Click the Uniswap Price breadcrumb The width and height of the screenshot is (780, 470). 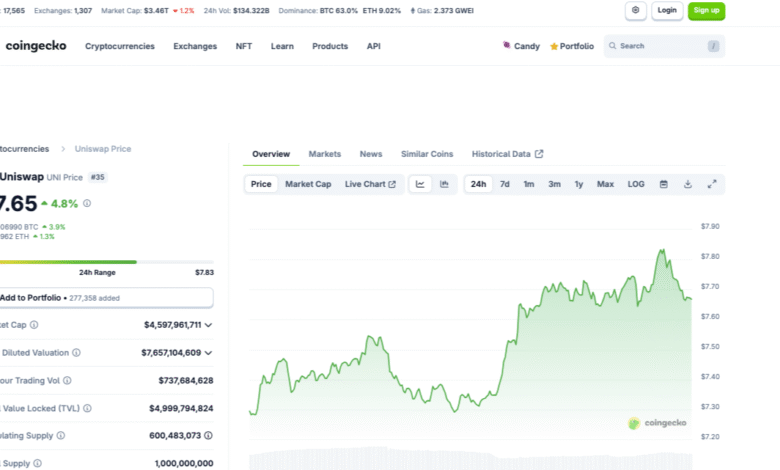click(103, 149)
